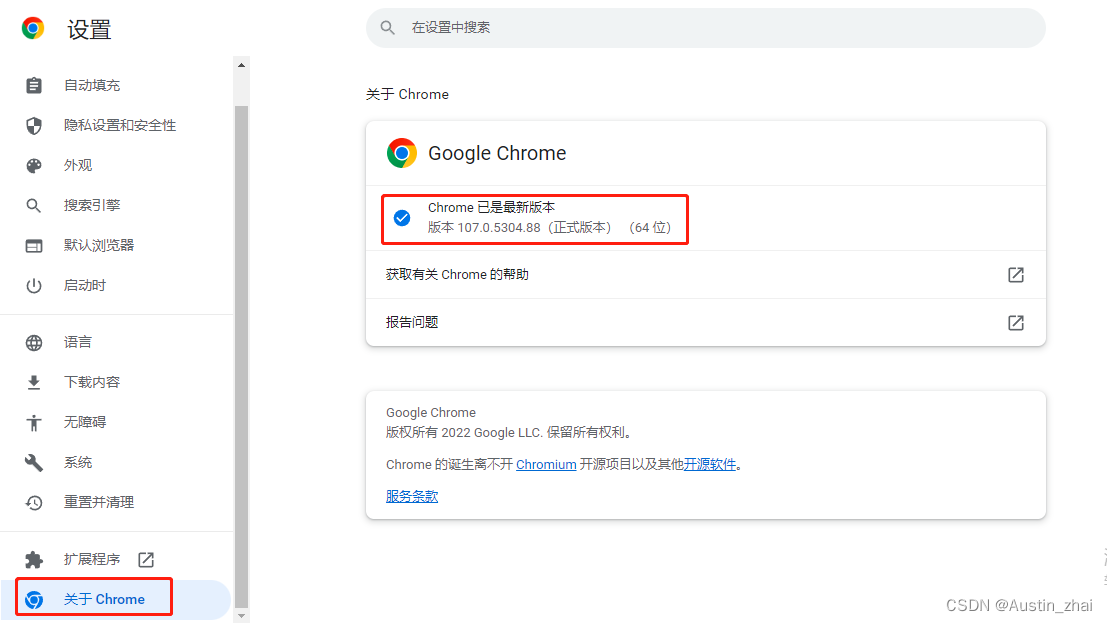Open the external link icon for 获取有关 Chrome 的帮助

pyautogui.click(x=1015, y=275)
